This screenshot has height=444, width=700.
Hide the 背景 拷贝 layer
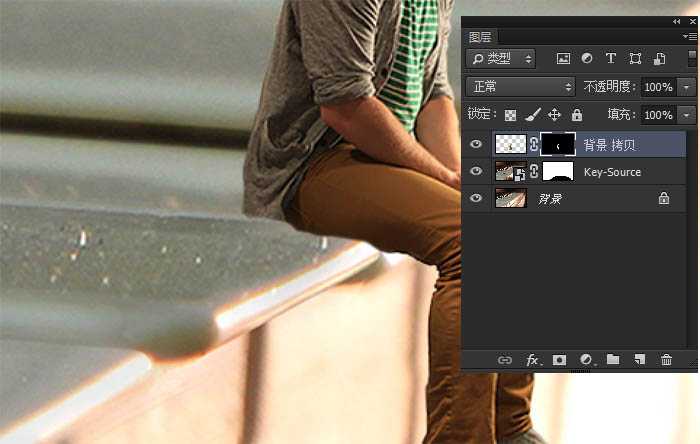[x=476, y=144]
